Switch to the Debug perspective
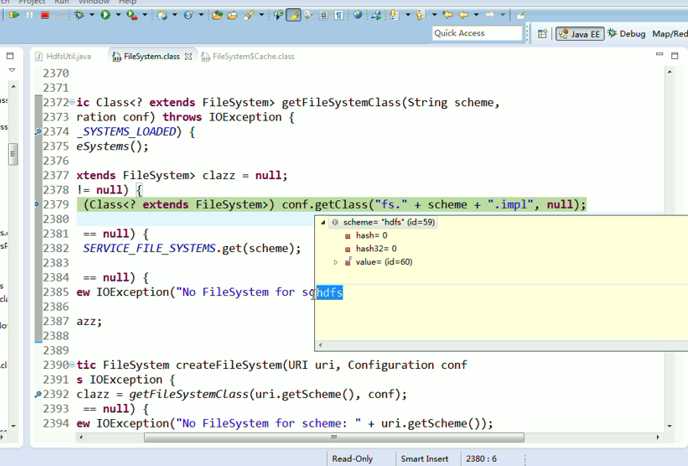The height and width of the screenshot is (466, 688). tap(627, 34)
